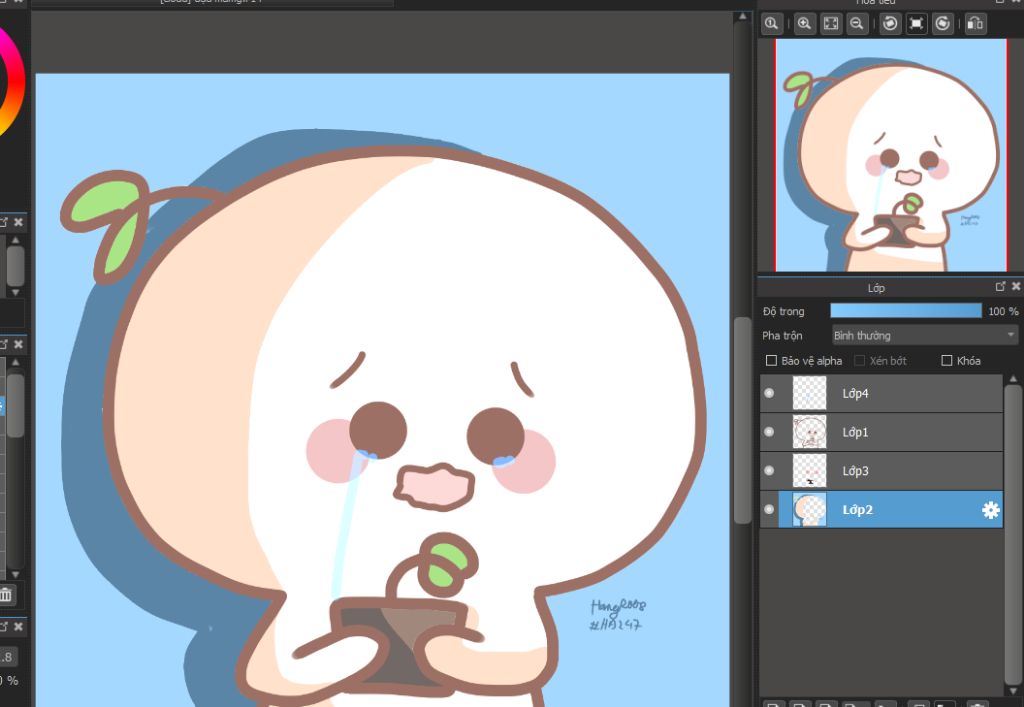Close the upper left side panel
Screen dimensions: 1024x707
(x=18, y=222)
